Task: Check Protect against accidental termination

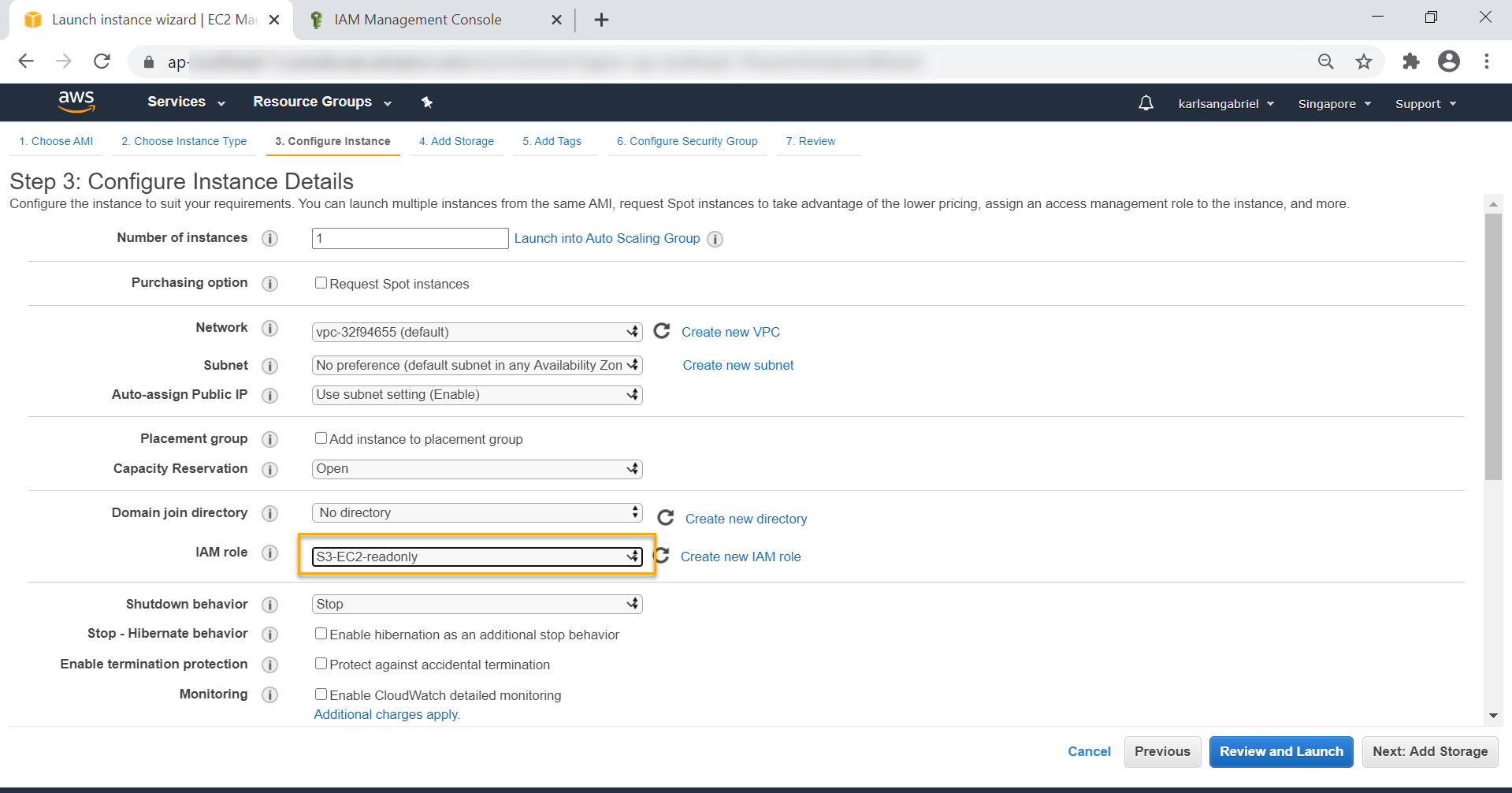Action: [x=321, y=664]
